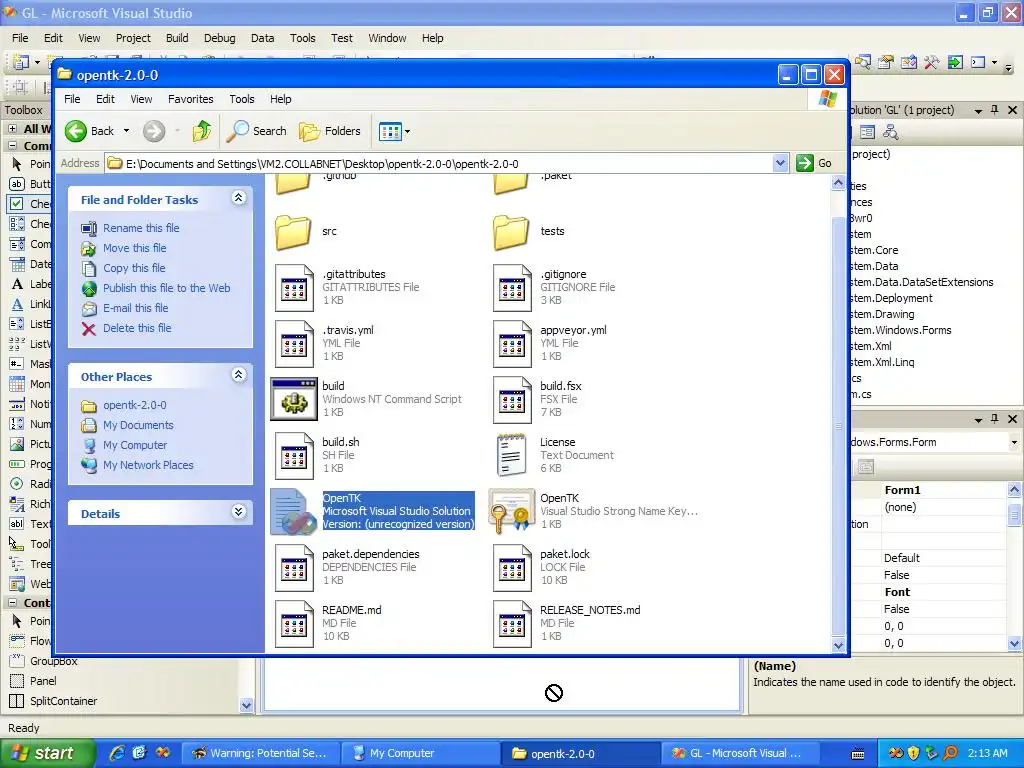Select the RELEASE_NOTES.md file icon

click(x=512, y=624)
